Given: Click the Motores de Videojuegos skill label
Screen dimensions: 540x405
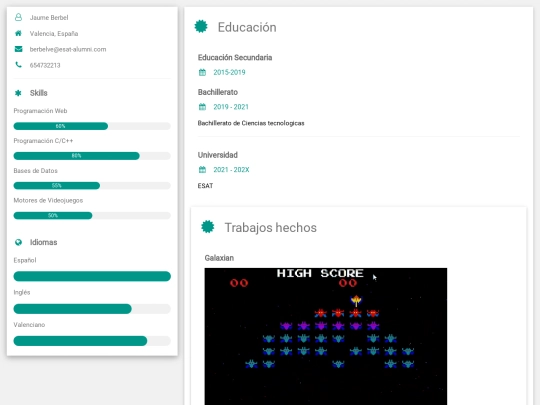Looking at the screenshot, I should 48,200.
